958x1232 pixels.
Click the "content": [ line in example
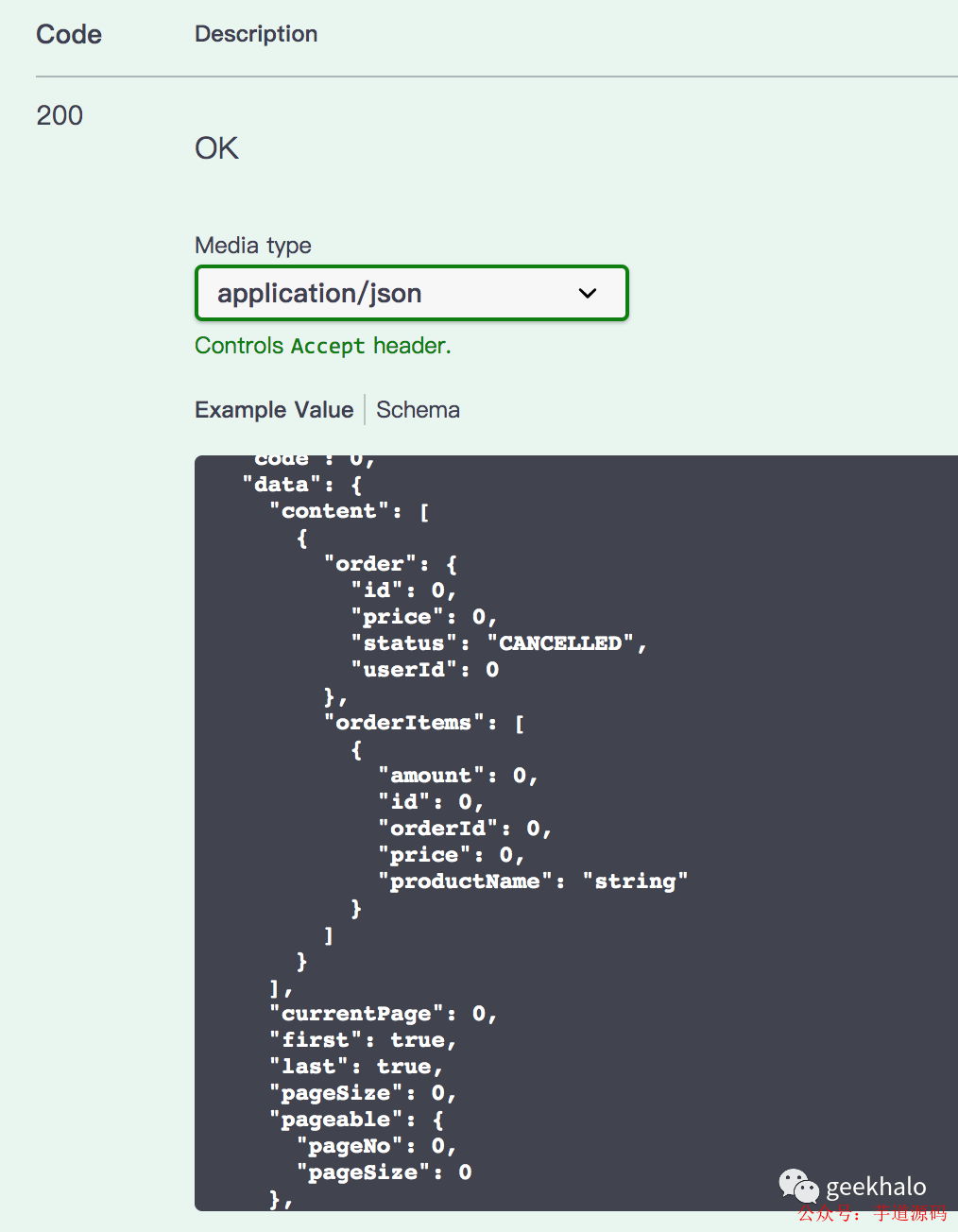[350, 511]
